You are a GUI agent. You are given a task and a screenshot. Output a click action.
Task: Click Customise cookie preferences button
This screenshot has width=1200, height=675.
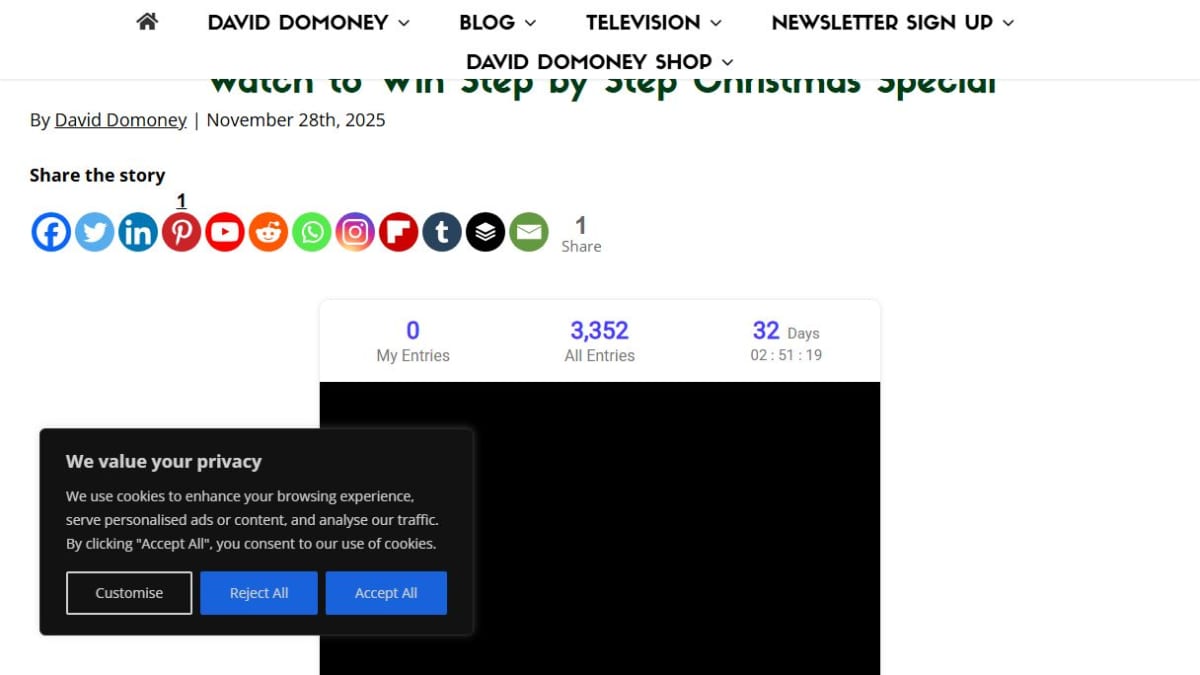[x=129, y=593]
